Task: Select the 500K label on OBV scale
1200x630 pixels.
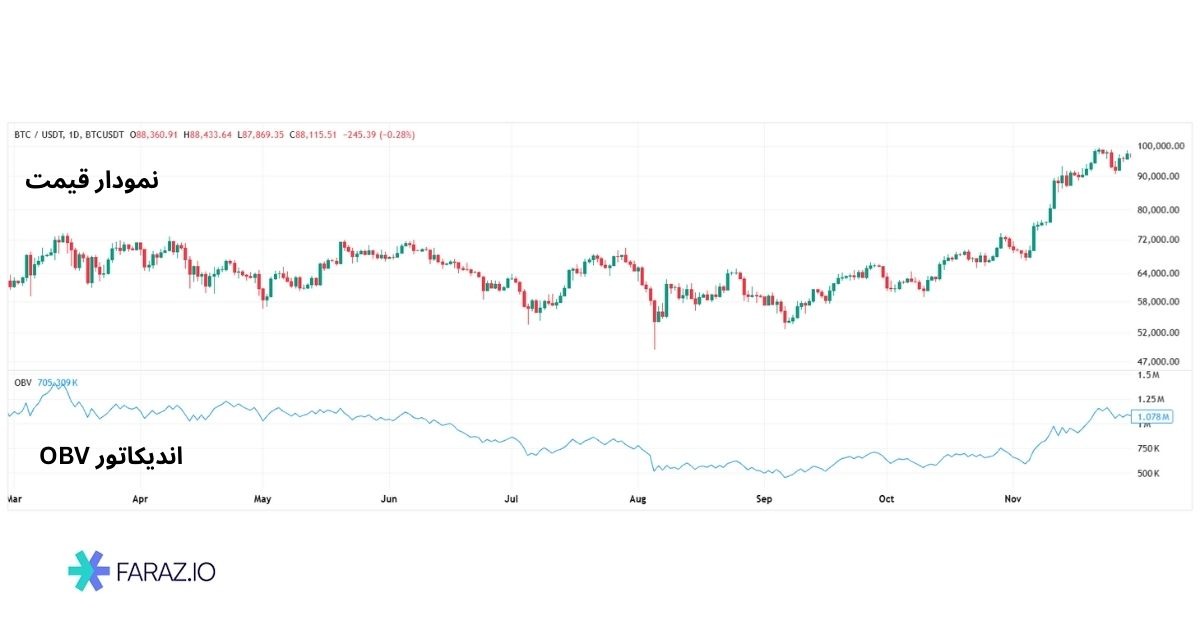Action: click(1149, 474)
